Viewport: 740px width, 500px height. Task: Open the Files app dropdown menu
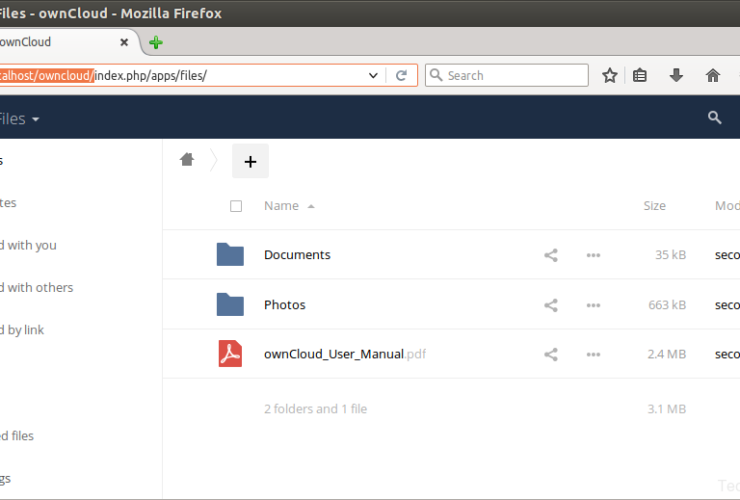pyautogui.click(x=20, y=119)
